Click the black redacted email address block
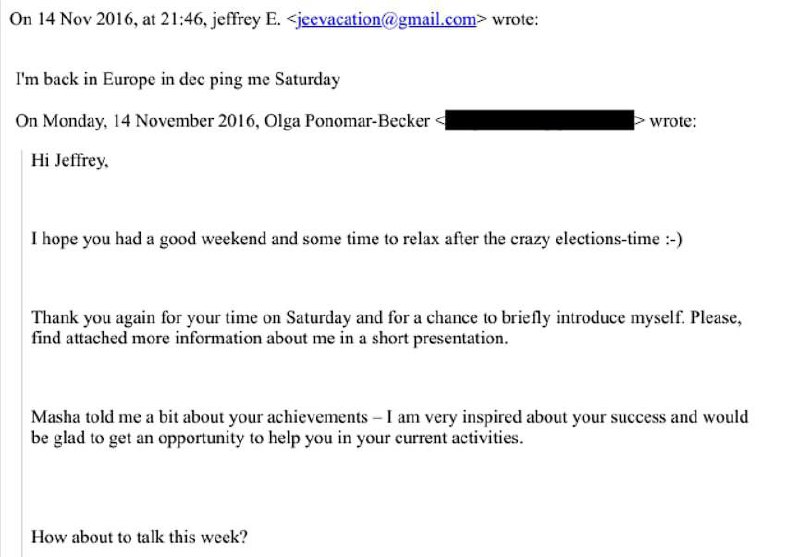 pos(541,122)
